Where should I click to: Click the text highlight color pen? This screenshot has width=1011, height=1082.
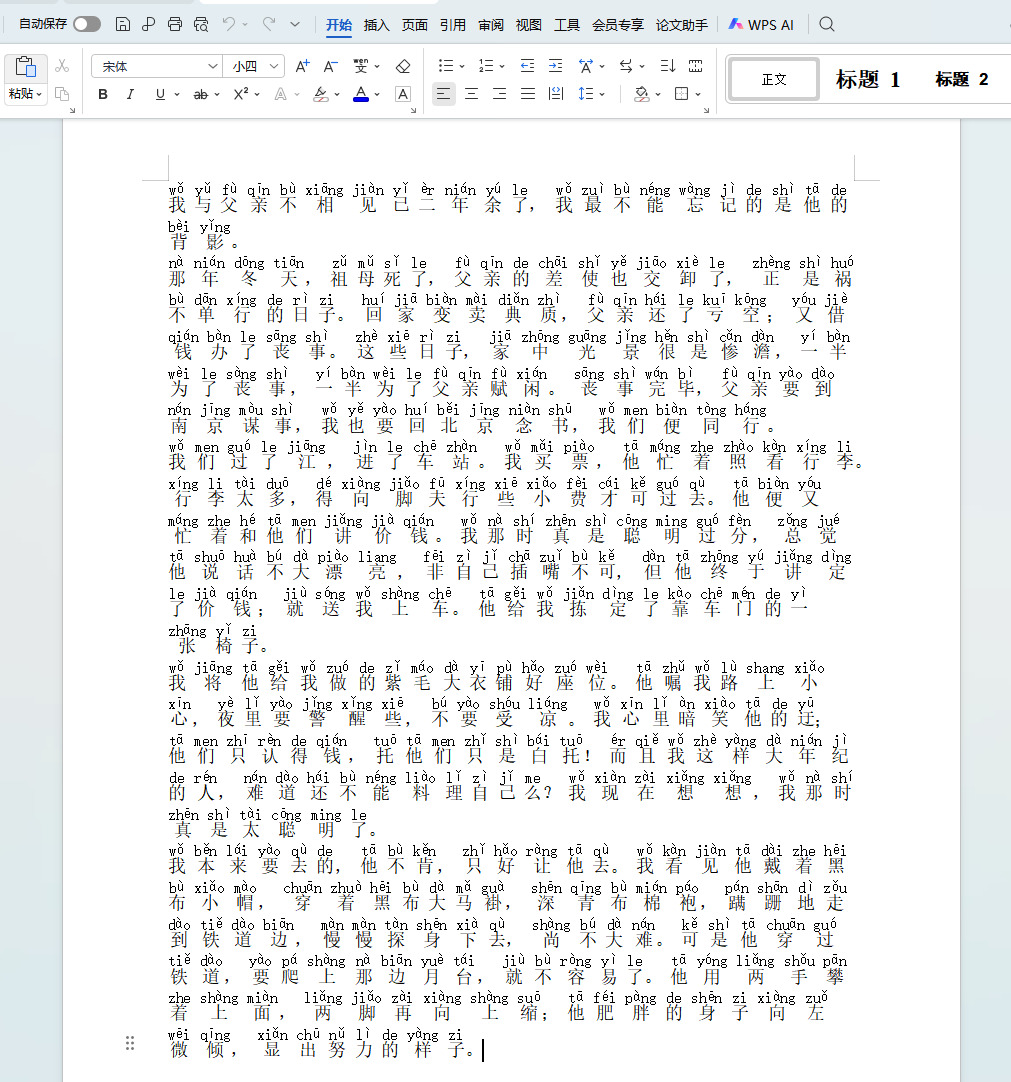pyautogui.click(x=321, y=94)
